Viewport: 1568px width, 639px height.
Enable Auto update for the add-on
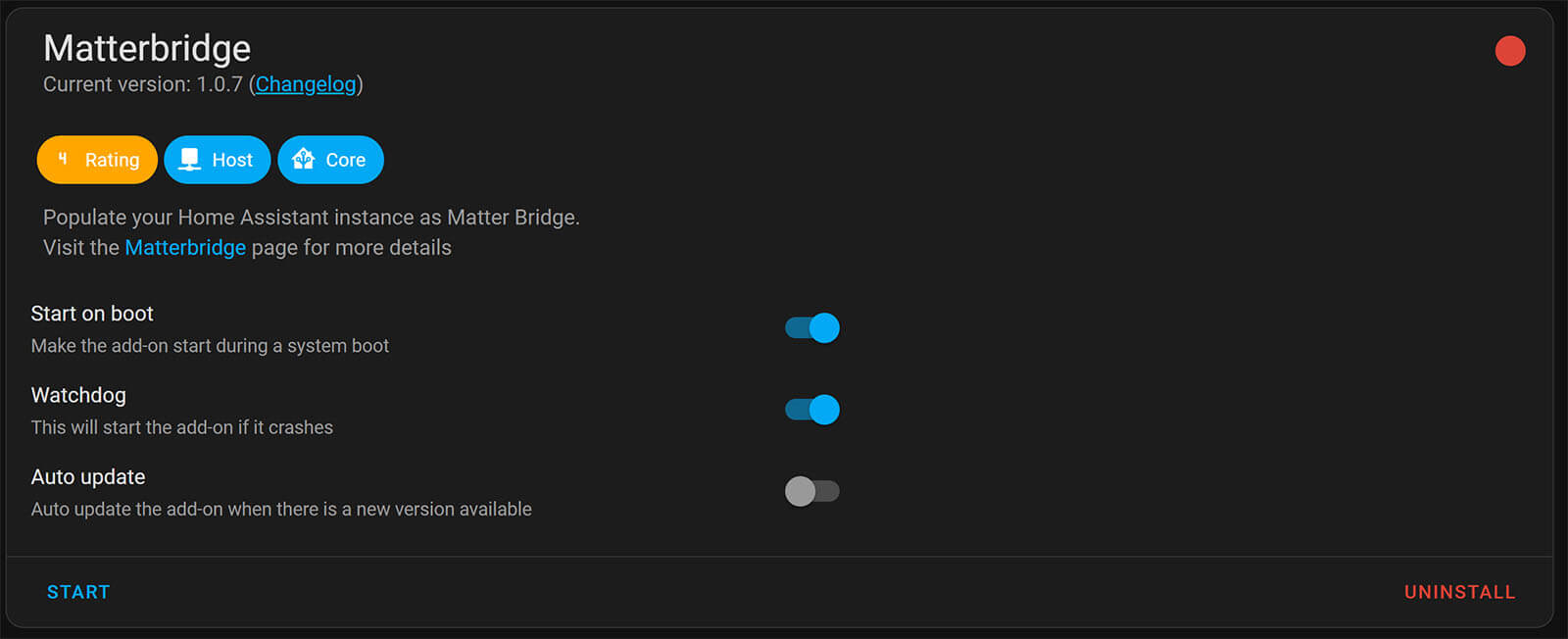coord(810,490)
